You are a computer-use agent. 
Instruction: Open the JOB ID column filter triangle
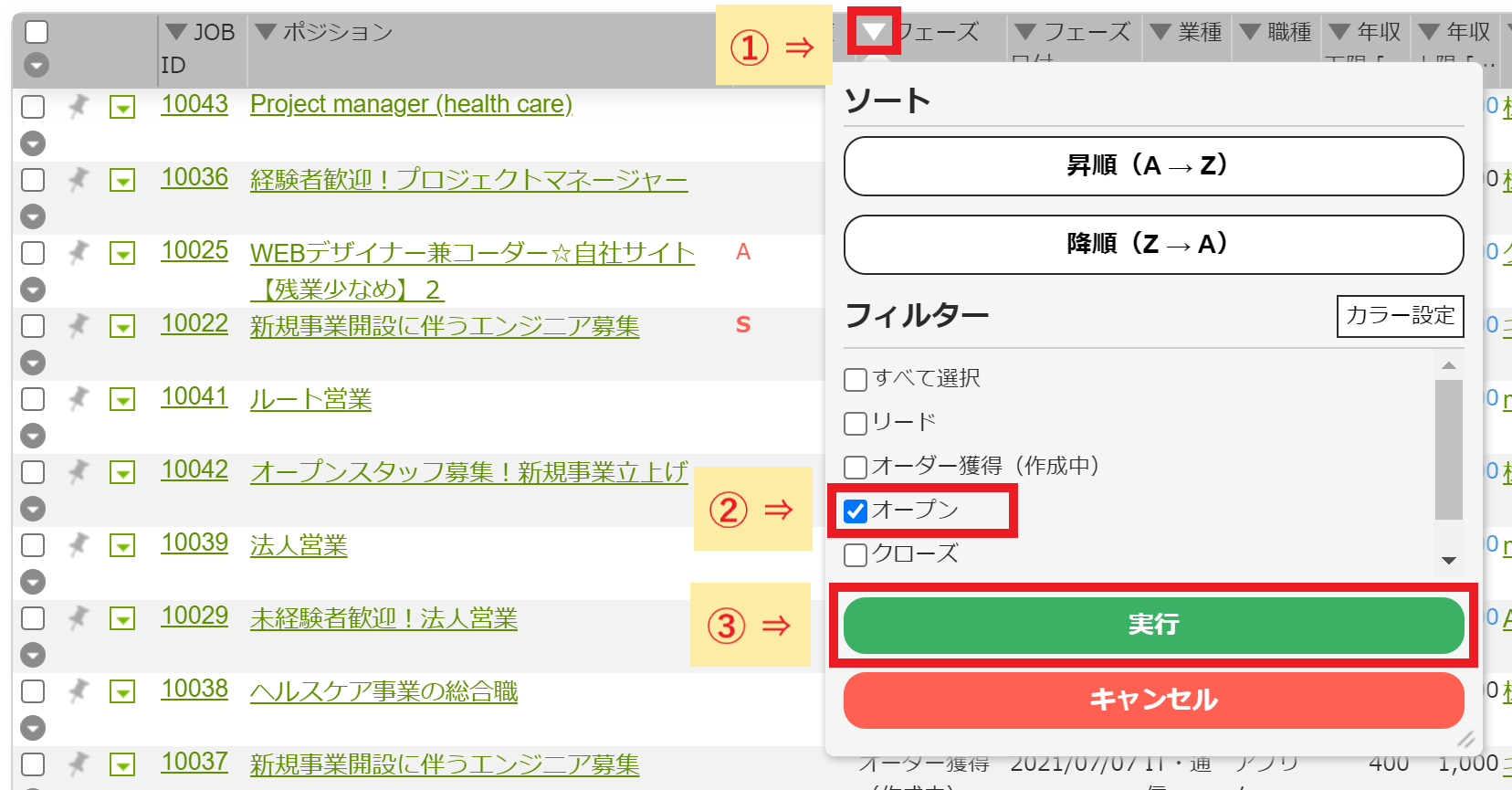tap(176, 32)
